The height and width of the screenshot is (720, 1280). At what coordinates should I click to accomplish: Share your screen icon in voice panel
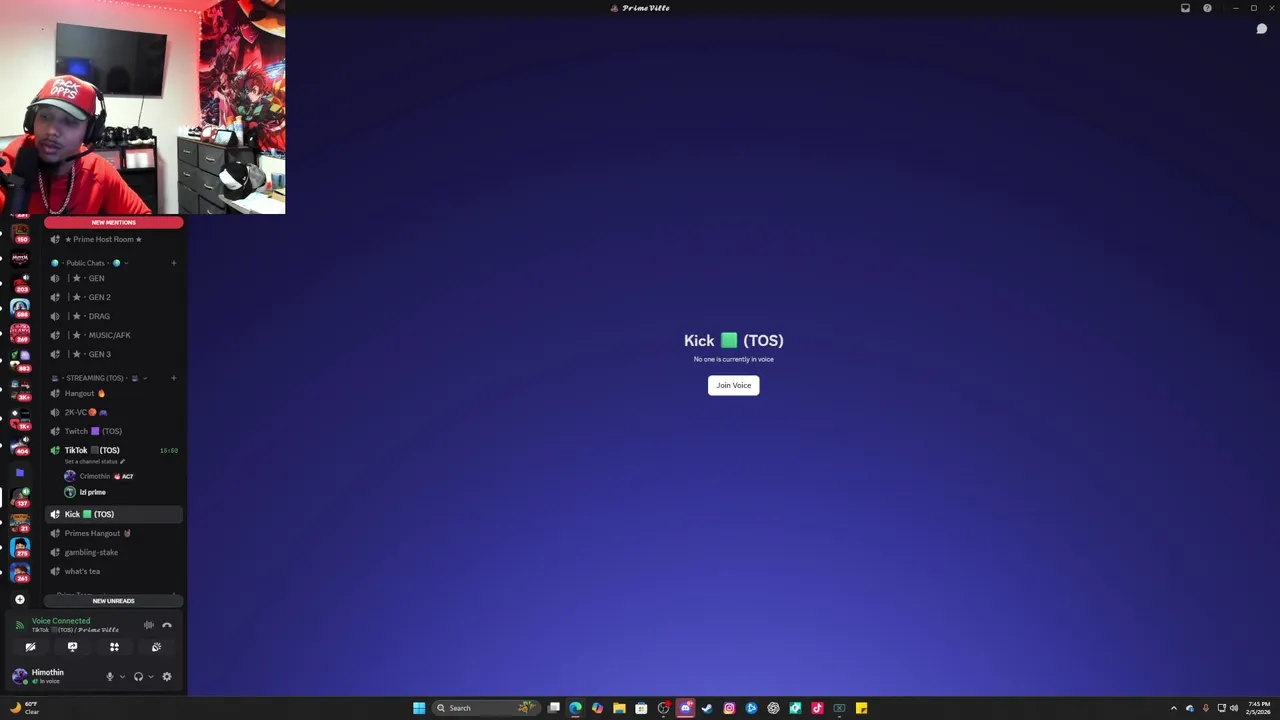point(72,647)
